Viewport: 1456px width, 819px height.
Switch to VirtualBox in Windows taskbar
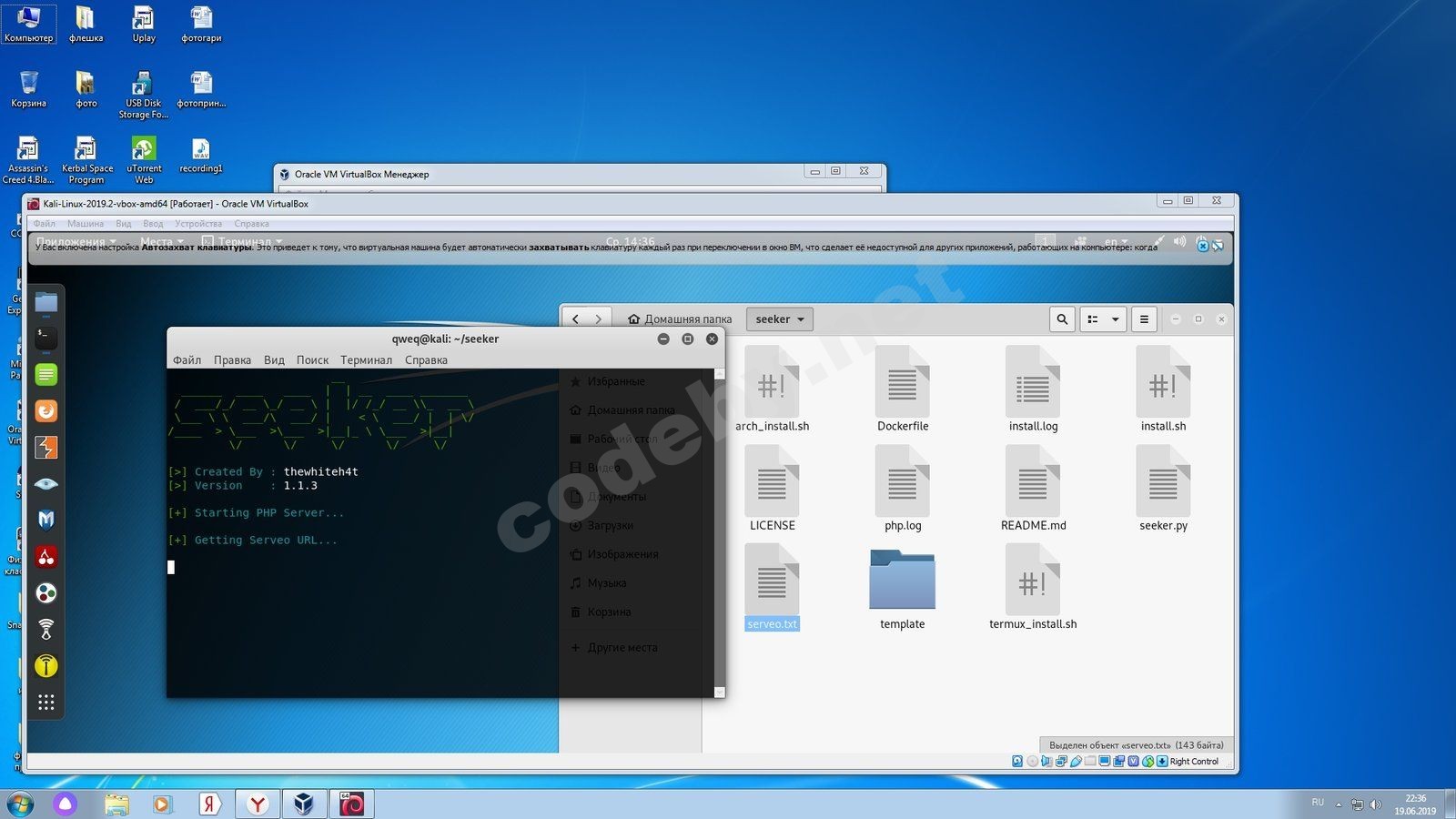pyautogui.click(x=304, y=804)
